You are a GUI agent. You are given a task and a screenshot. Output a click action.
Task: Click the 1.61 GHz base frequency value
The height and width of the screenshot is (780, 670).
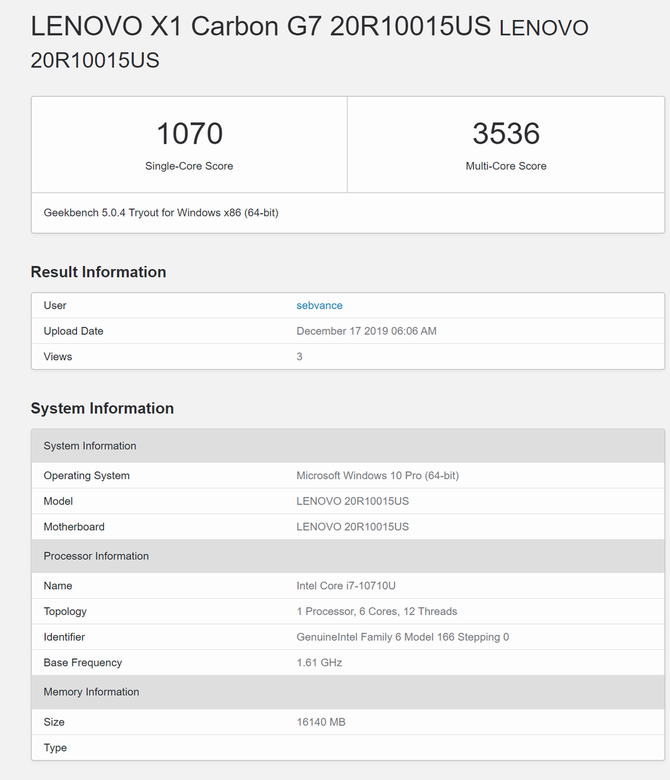[x=319, y=663]
